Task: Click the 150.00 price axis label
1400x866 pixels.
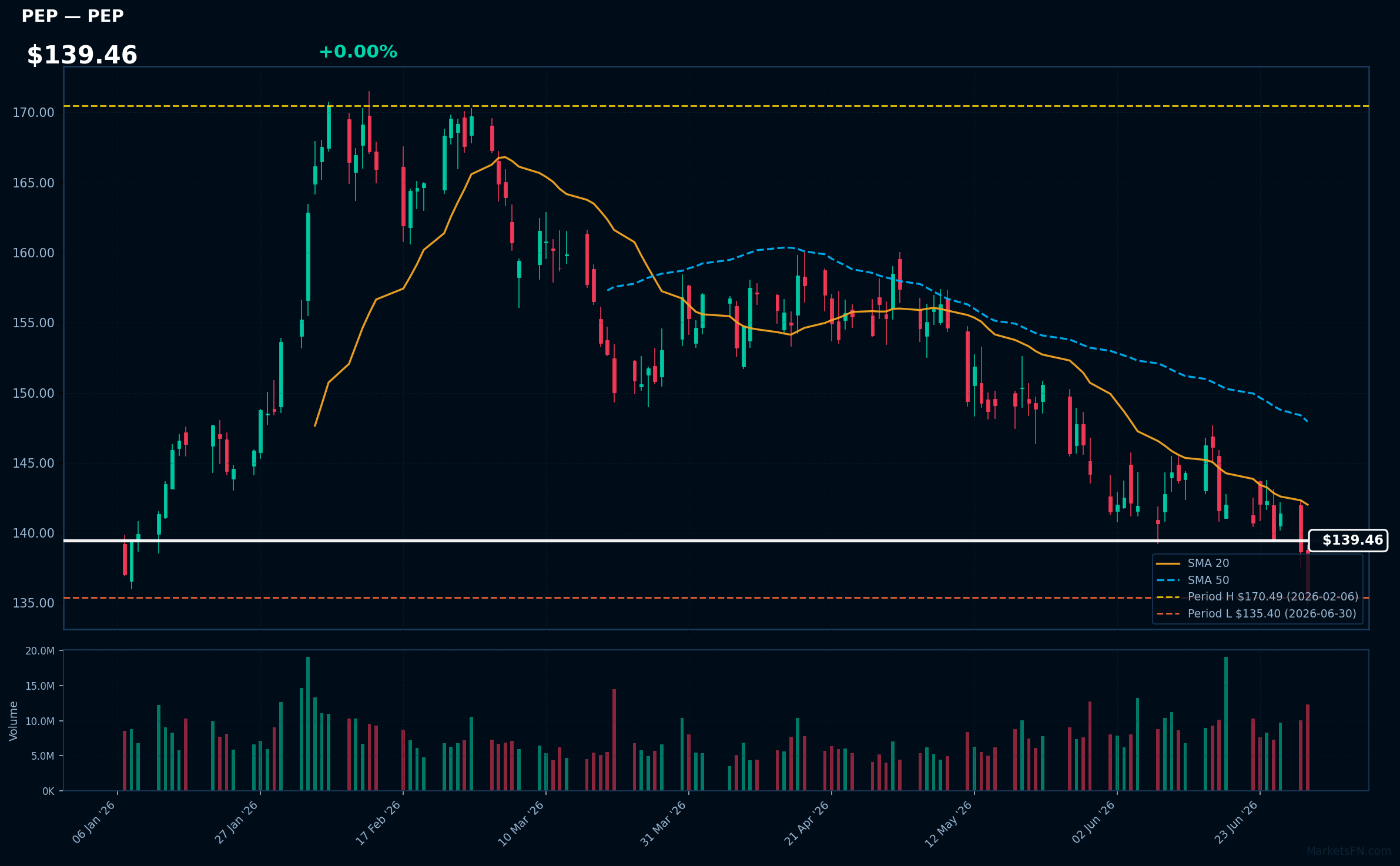Action: (34, 393)
